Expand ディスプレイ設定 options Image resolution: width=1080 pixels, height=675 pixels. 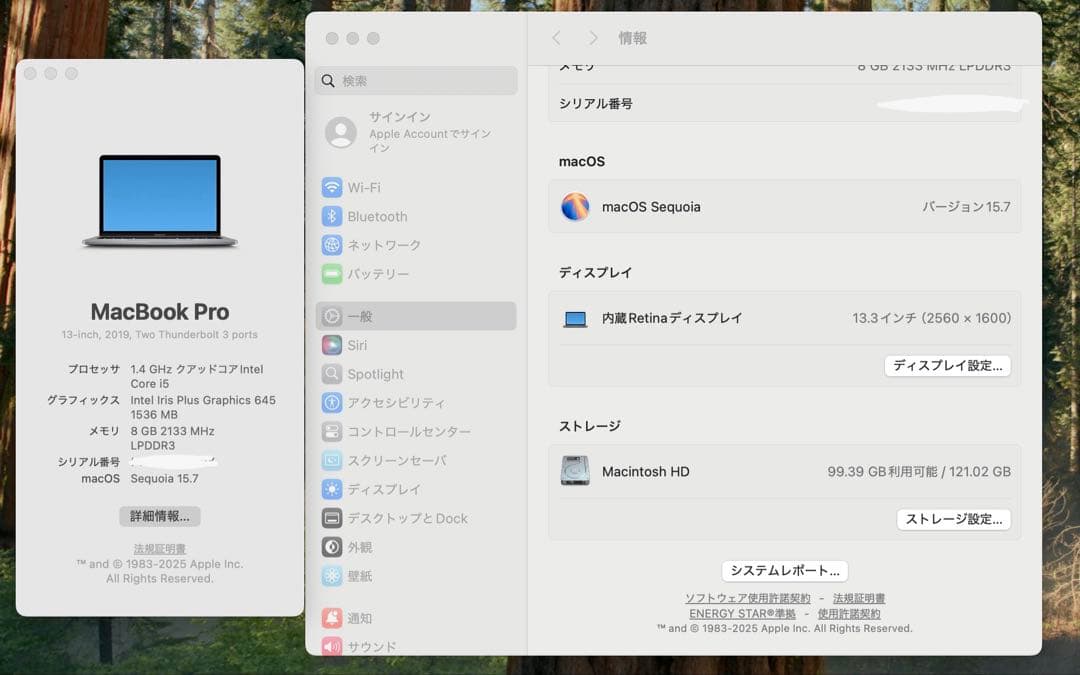point(947,366)
